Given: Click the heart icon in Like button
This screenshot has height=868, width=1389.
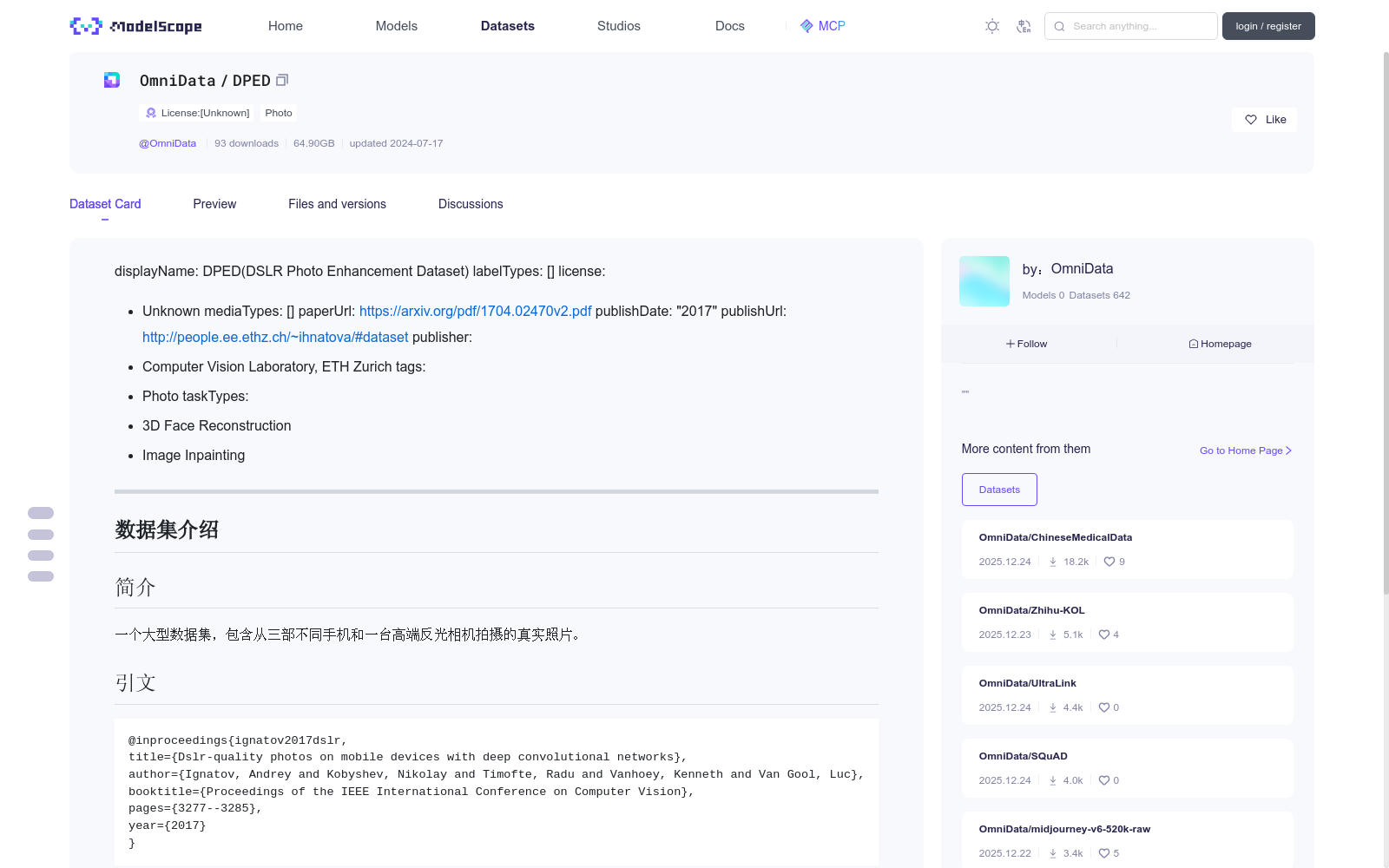Looking at the screenshot, I should pyautogui.click(x=1251, y=120).
